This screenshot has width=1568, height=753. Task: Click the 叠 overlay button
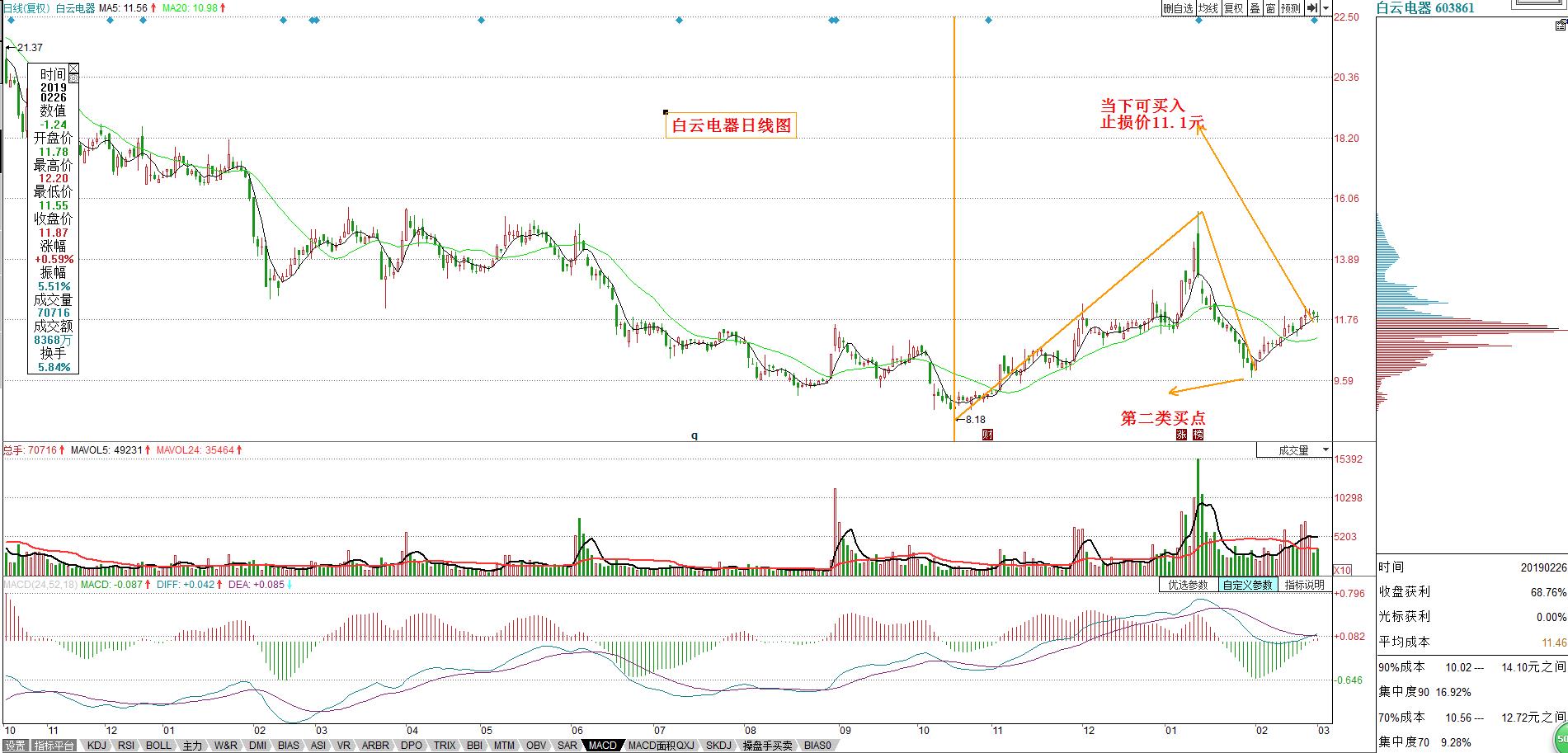tap(1254, 8)
